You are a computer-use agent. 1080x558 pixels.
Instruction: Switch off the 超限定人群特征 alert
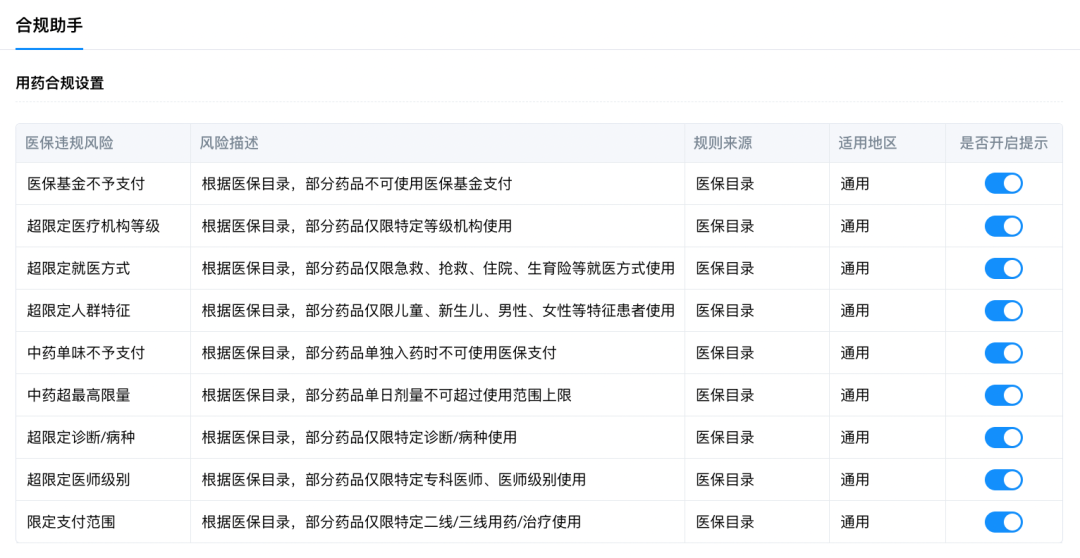click(x=1003, y=311)
